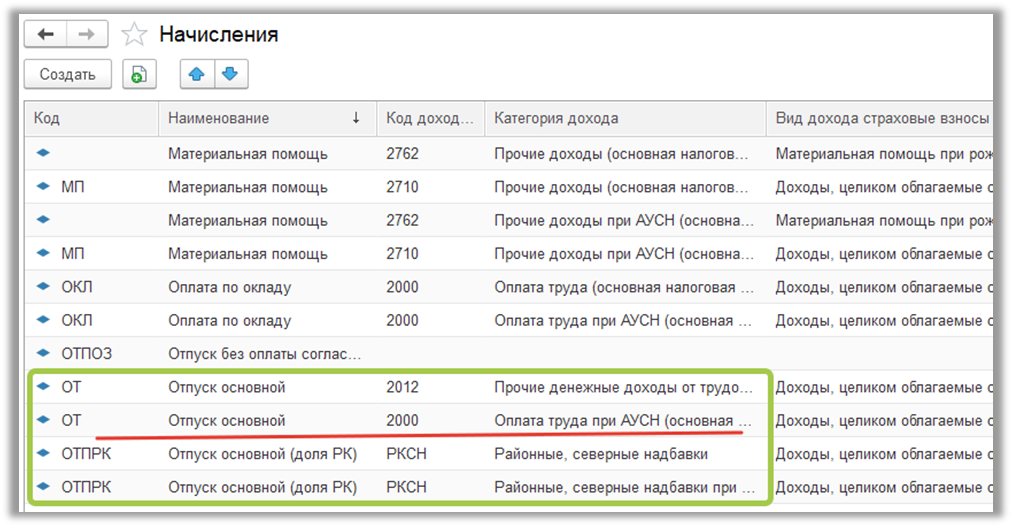Viewport: 1013px width, 527px height.
Task: Sort by the Наименование column header
Action: 267,118
